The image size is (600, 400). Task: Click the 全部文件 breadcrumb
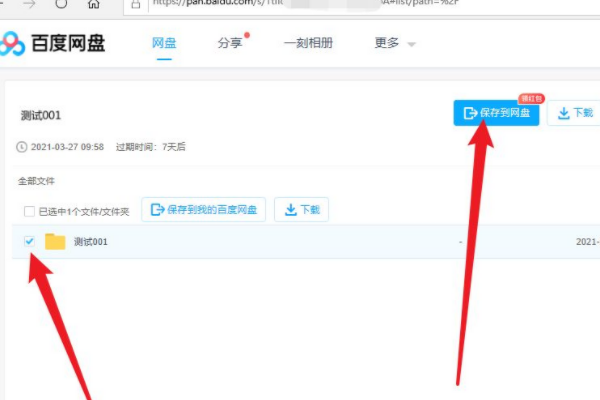point(36,181)
